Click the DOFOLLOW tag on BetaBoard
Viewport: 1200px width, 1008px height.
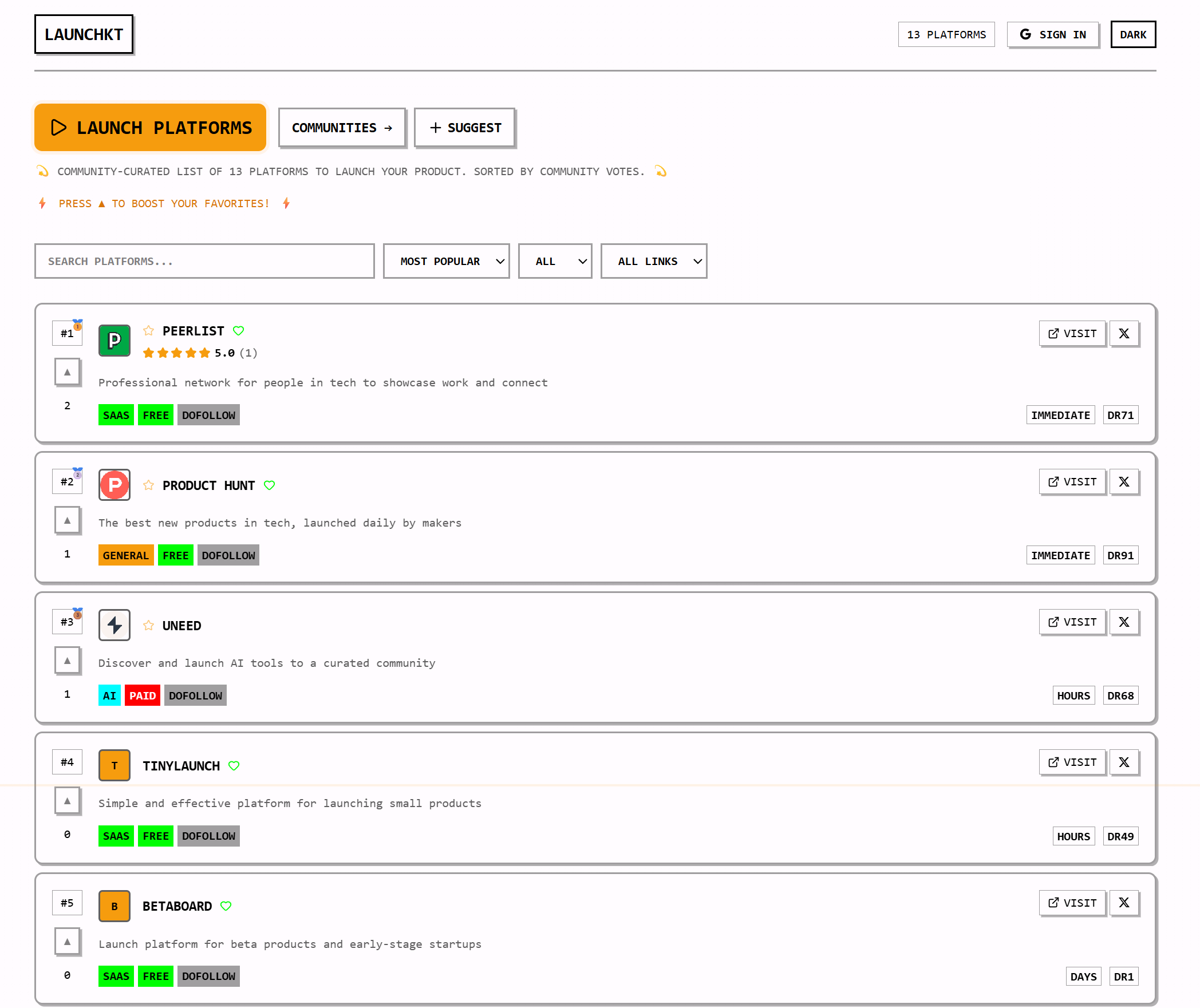click(x=208, y=976)
